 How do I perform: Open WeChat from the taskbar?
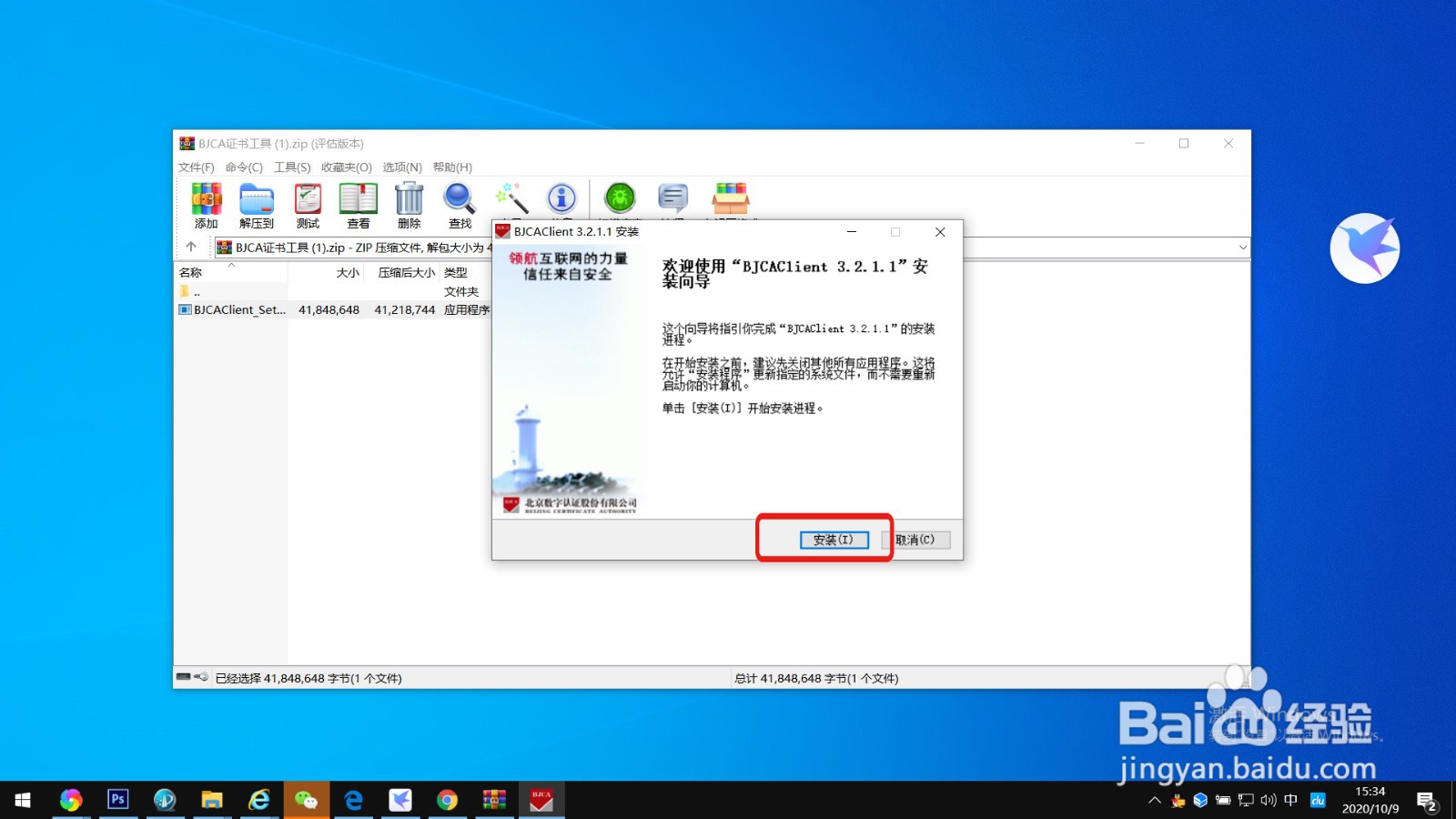coord(306,800)
